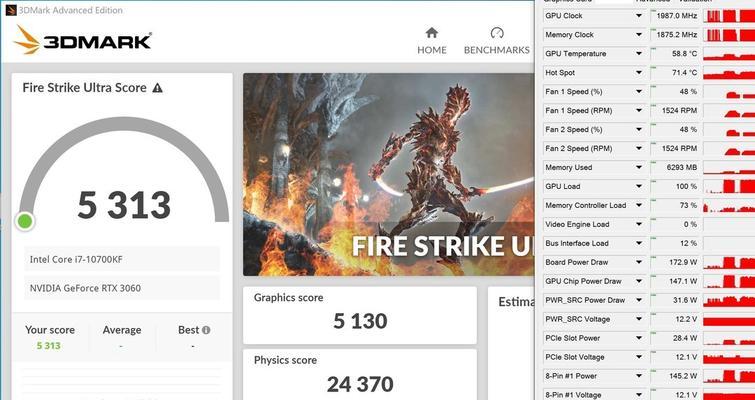Viewport: 755px width, 400px height.
Task: Click the 3DMark Advanced Edition title bar icon
Action: pyautogui.click(x=11, y=10)
